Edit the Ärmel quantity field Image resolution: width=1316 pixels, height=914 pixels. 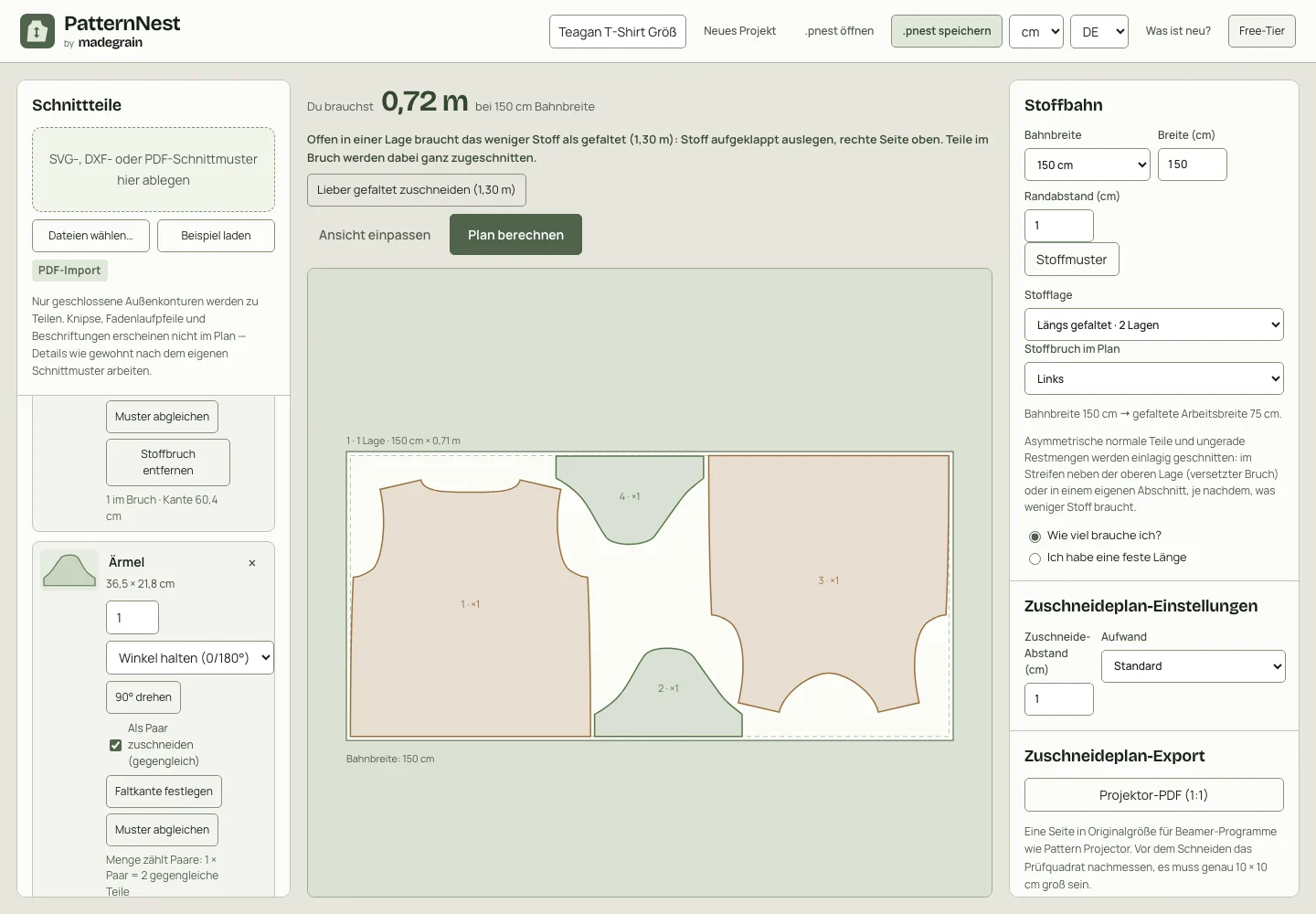[133, 618]
